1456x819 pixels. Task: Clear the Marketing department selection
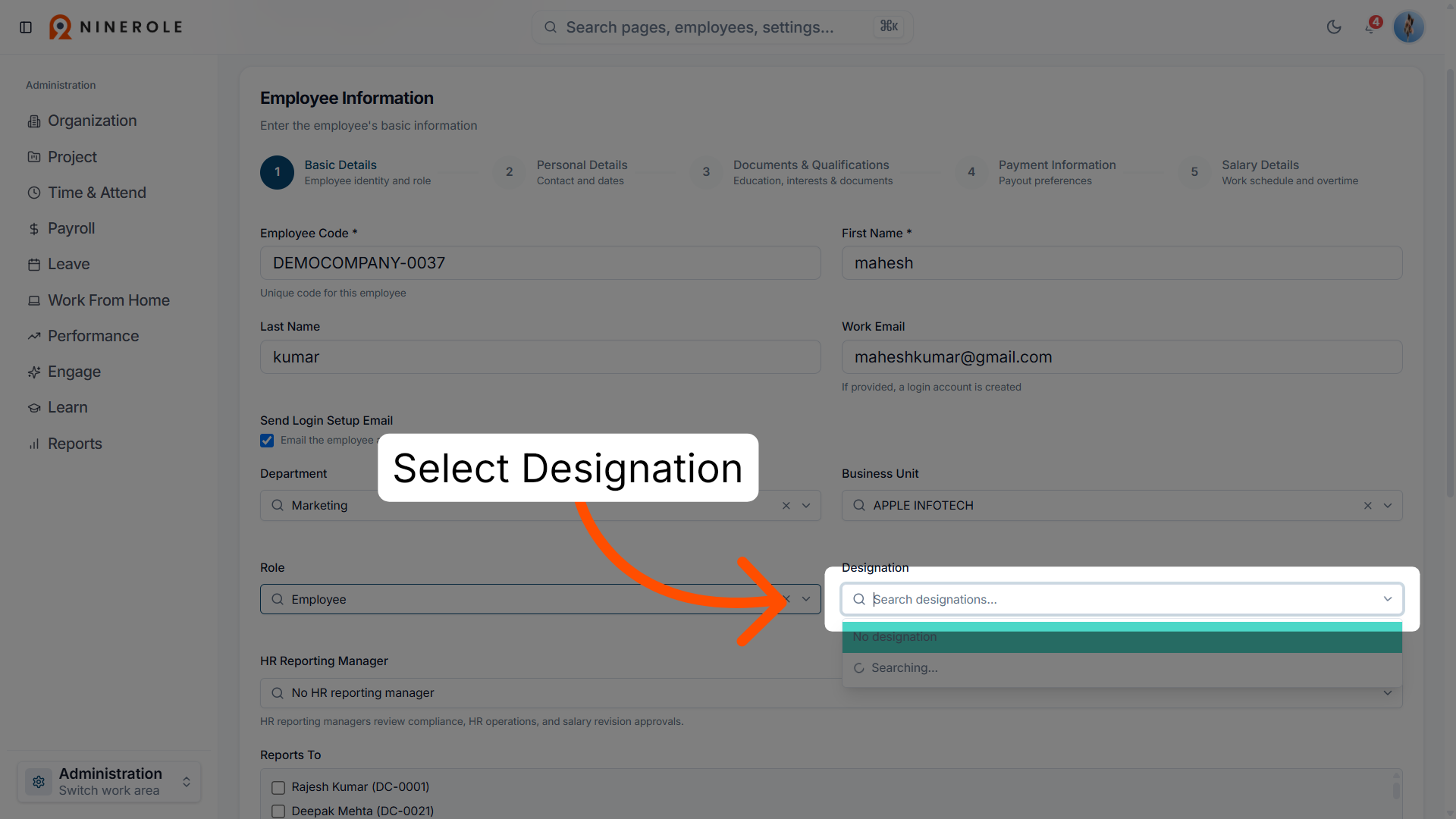tap(786, 506)
